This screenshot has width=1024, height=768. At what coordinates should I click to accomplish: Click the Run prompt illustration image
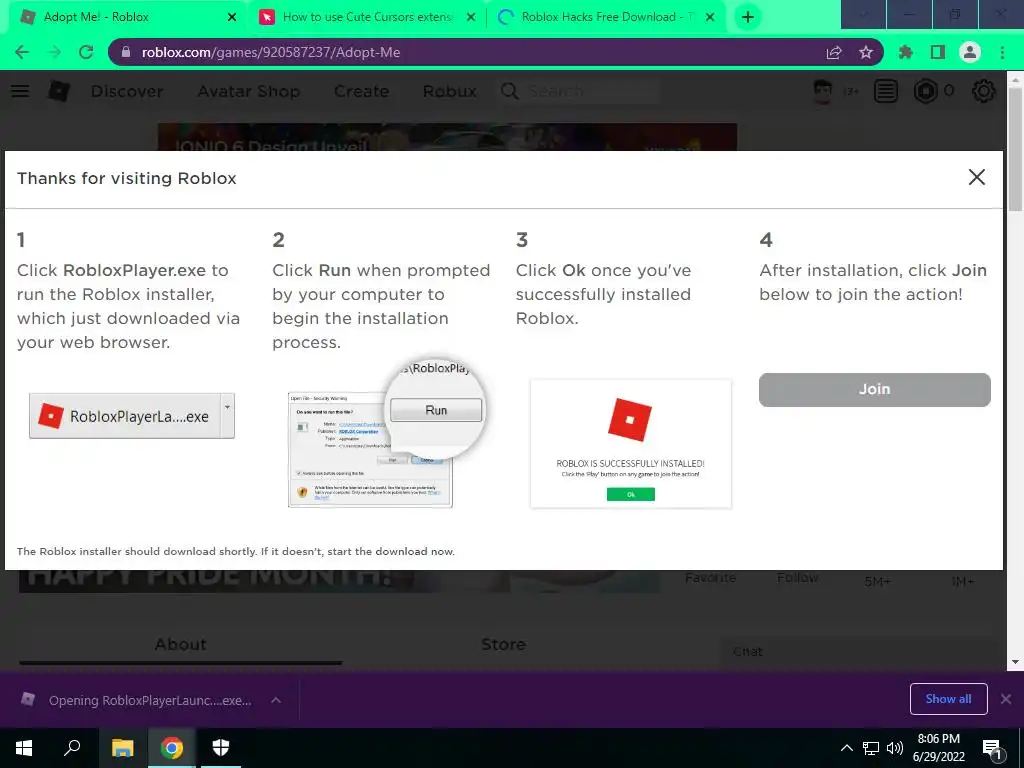pos(385,434)
